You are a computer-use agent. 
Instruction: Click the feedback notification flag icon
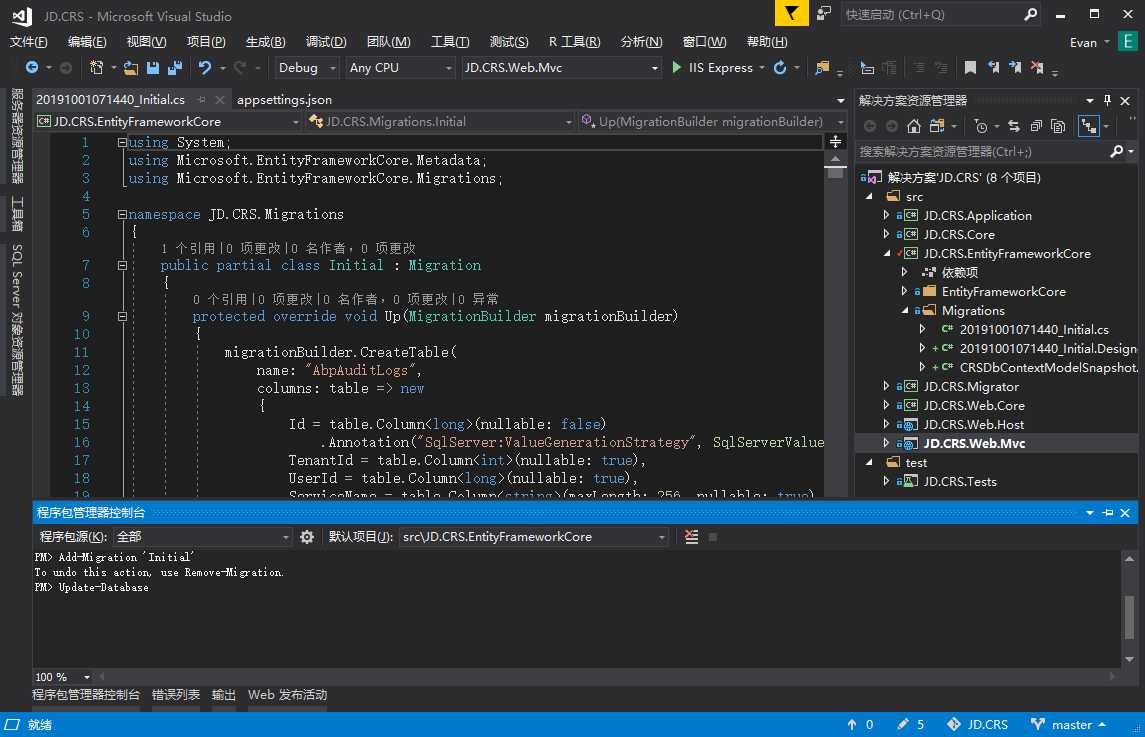[792, 13]
